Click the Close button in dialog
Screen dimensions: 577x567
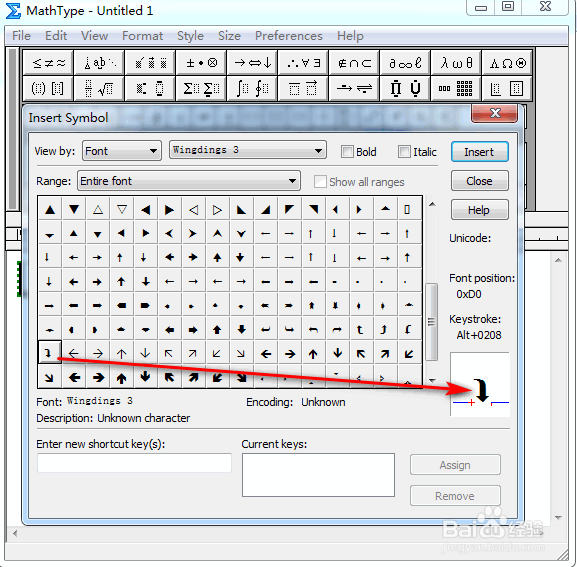click(480, 181)
